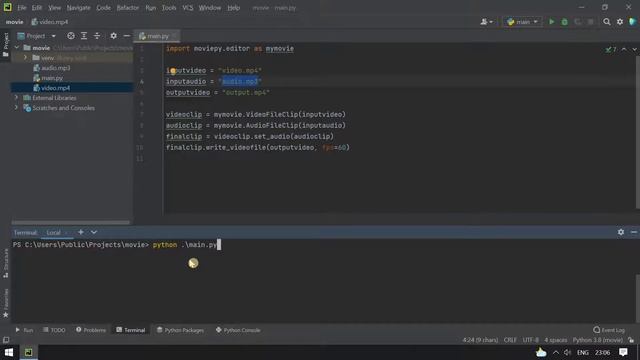The width and height of the screenshot is (640, 360).
Task: Open the main run configuration dropdown
Action: 522,22
